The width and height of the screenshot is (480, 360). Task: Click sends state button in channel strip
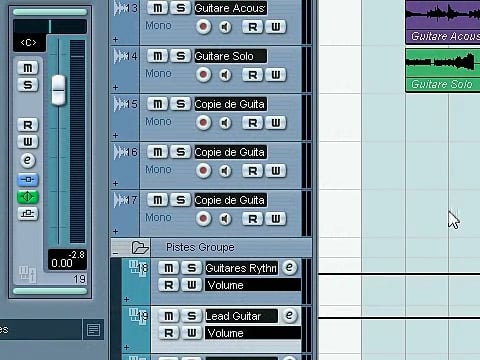click(28, 214)
